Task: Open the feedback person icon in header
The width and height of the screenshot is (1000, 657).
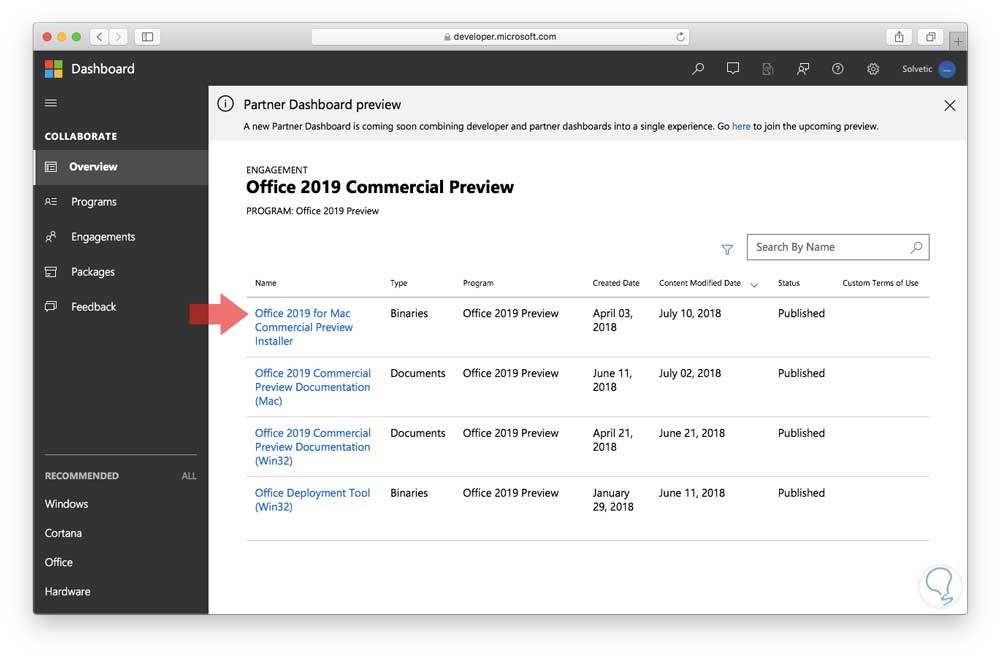Action: (803, 69)
